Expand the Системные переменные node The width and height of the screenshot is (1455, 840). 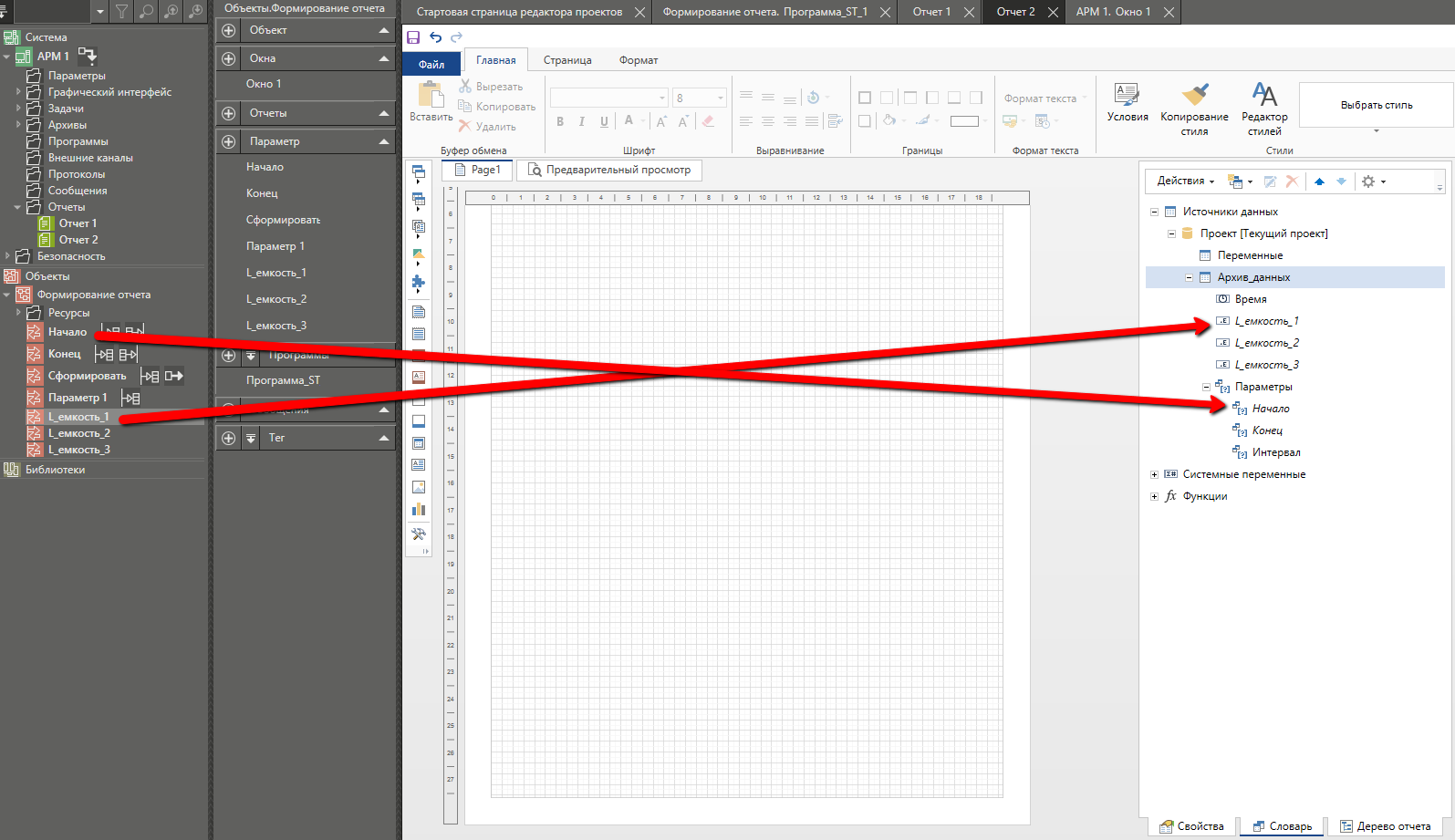tap(1154, 474)
